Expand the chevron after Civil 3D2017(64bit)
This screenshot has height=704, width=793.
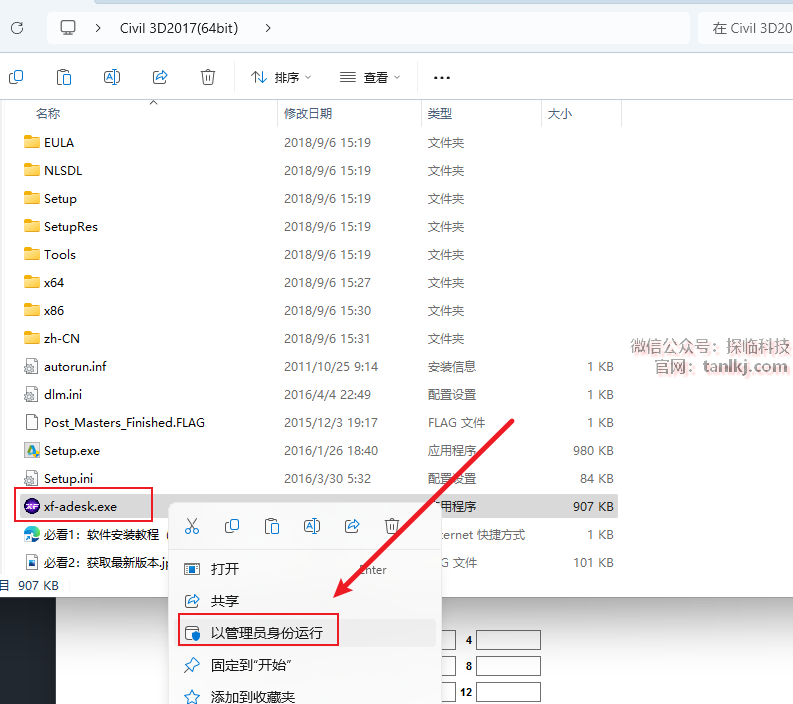point(268,28)
